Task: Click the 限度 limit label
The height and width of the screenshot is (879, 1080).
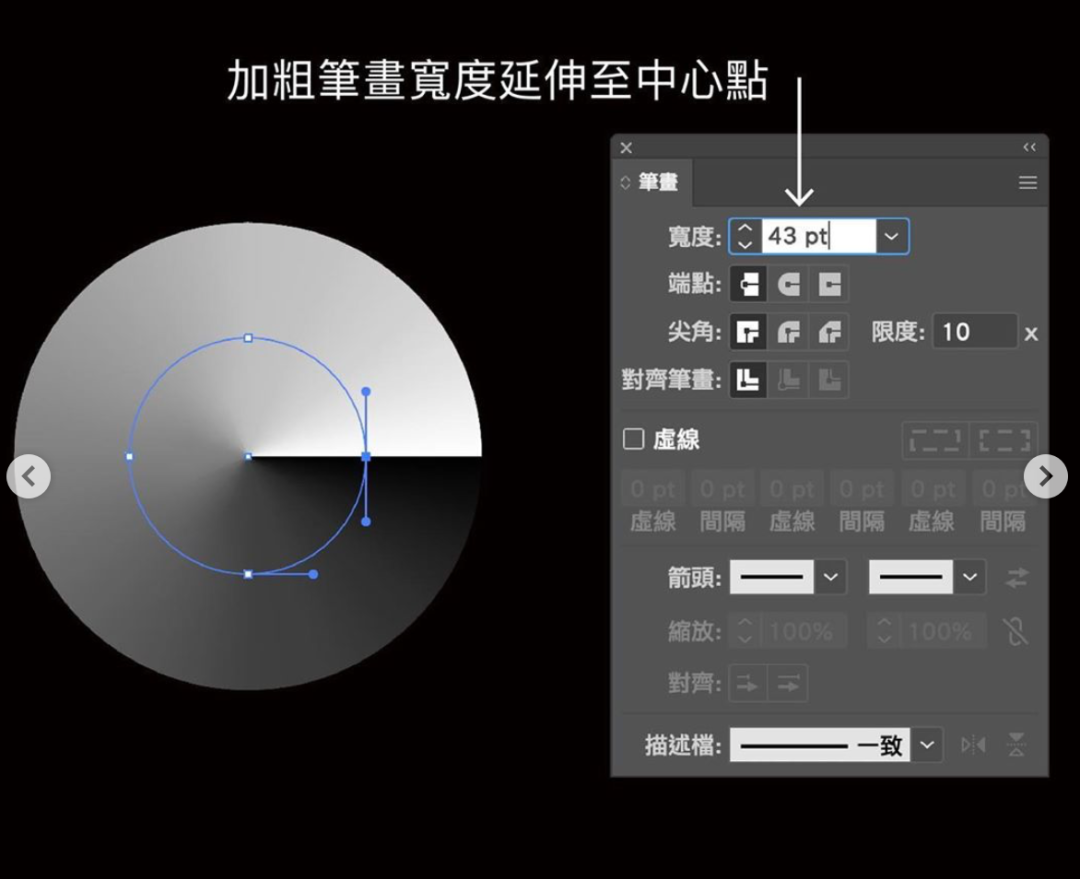Action: pyautogui.click(x=897, y=332)
